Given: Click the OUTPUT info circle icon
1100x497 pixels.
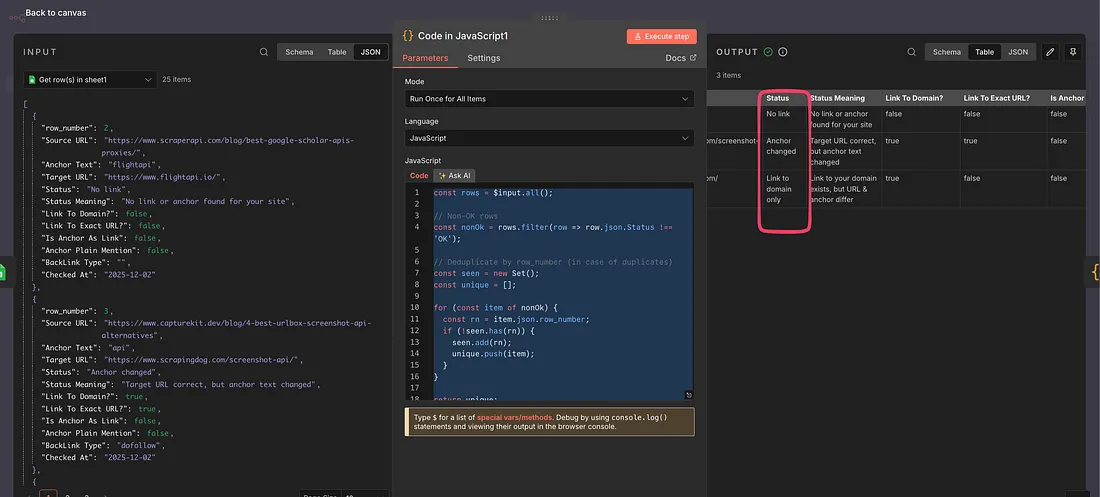Looking at the screenshot, I should [783, 52].
